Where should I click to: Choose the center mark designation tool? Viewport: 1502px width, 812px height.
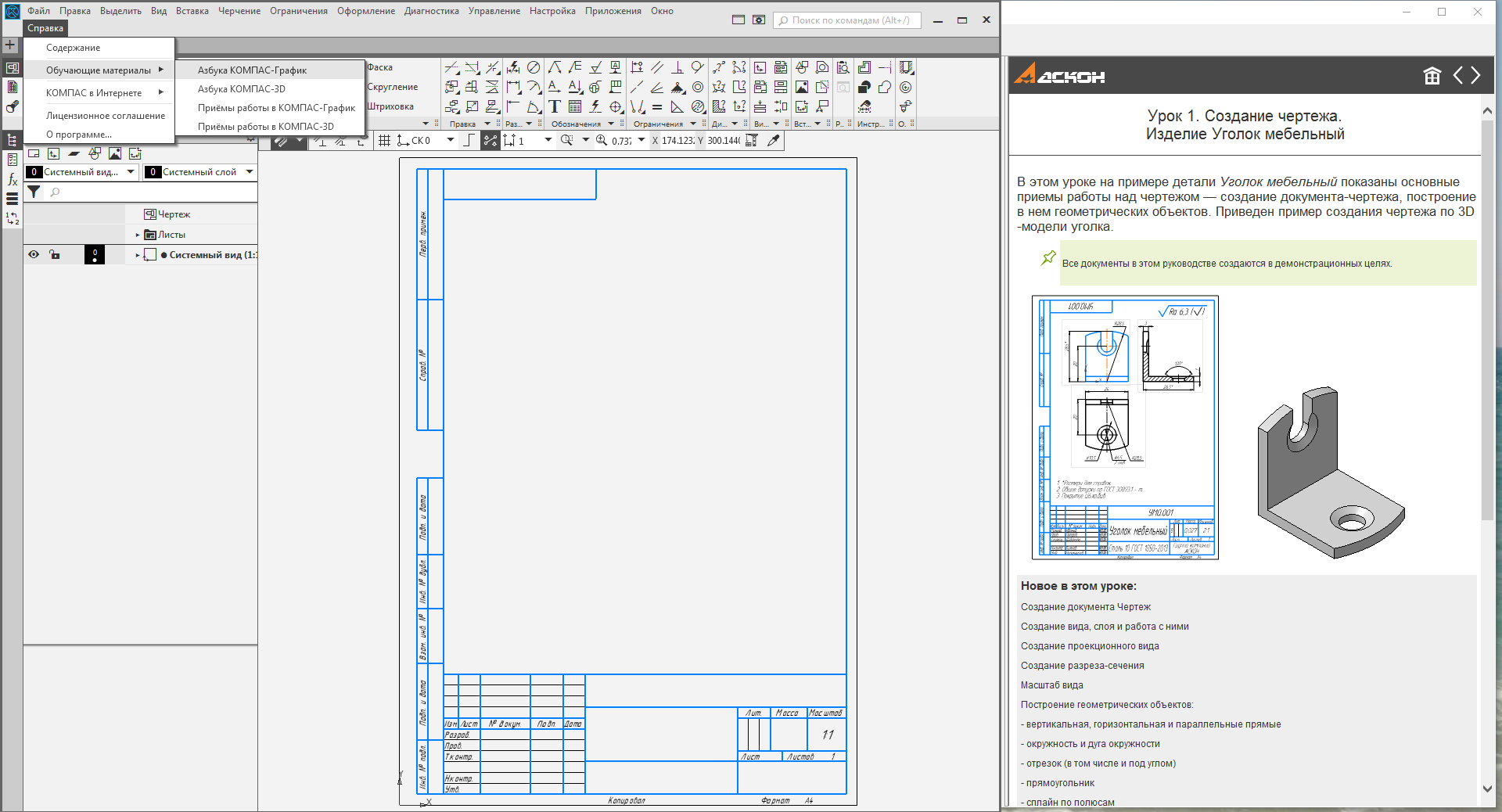click(x=615, y=106)
